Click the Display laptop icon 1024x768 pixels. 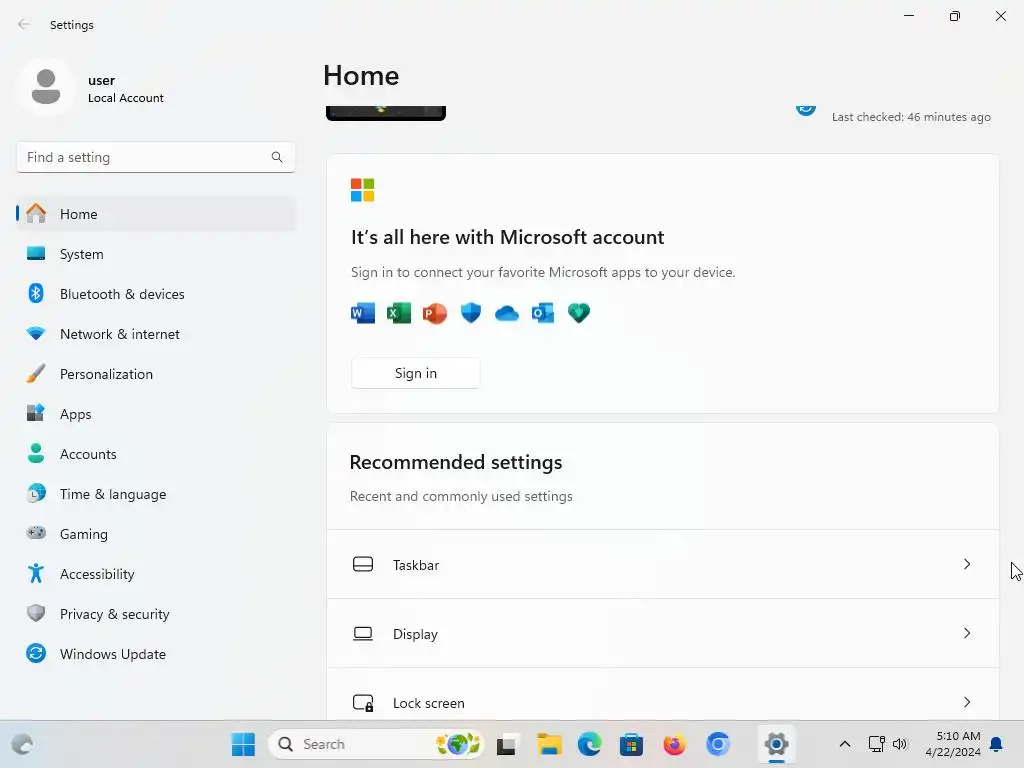363,633
